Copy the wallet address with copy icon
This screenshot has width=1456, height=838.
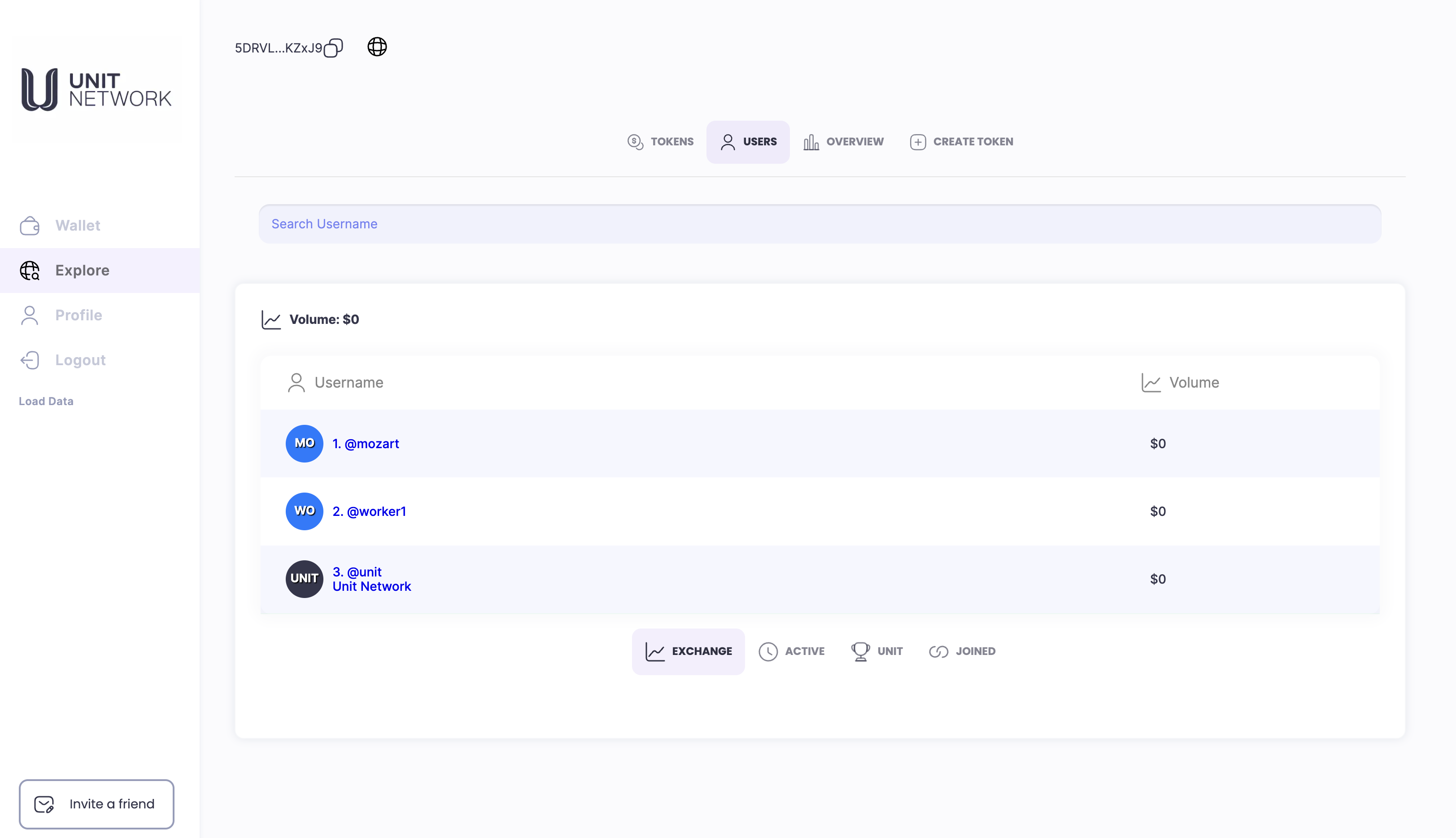(x=333, y=48)
